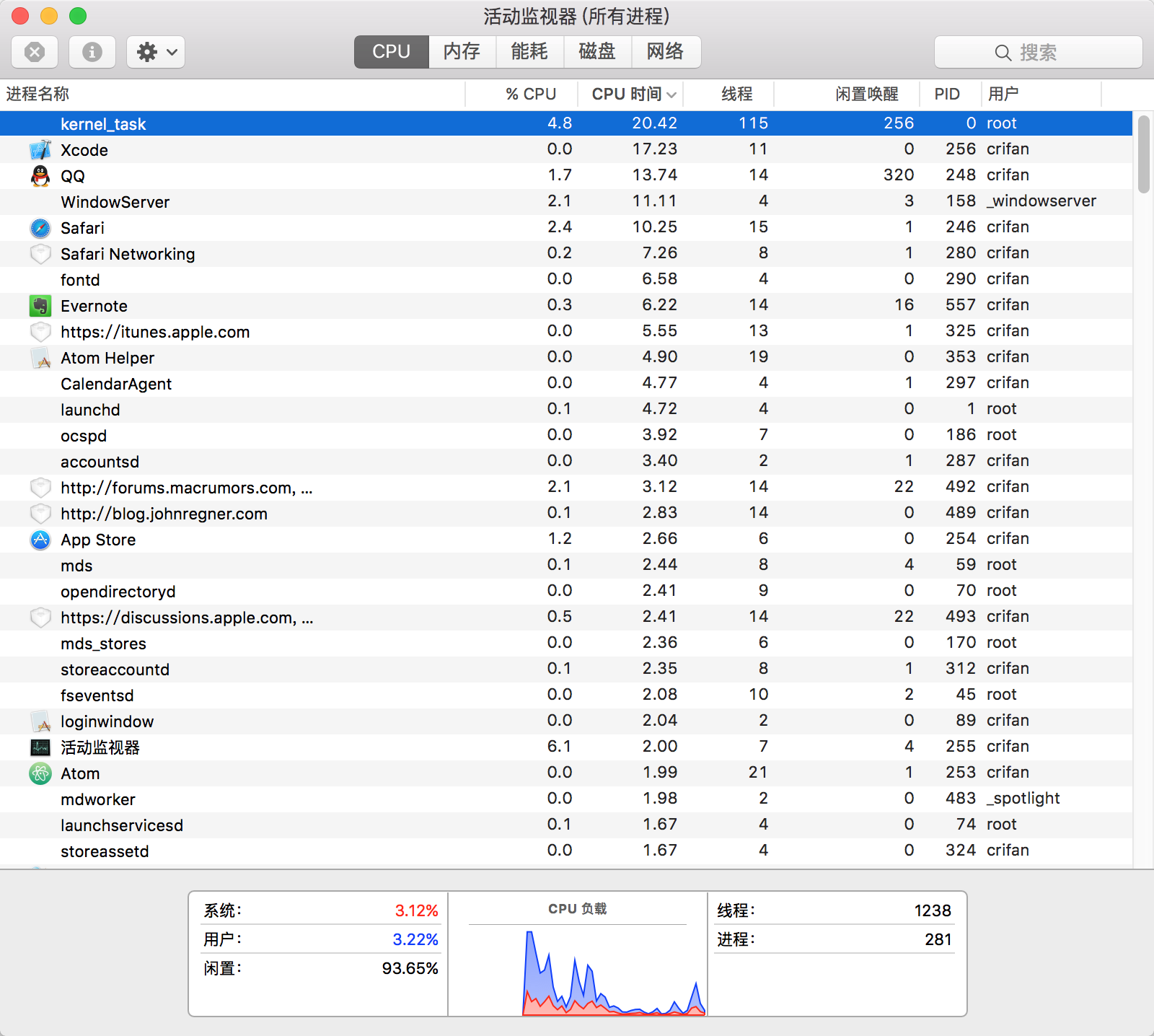The image size is (1154, 1036).
Task: Select the storeassetd process row
Action: tap(566, 851)
